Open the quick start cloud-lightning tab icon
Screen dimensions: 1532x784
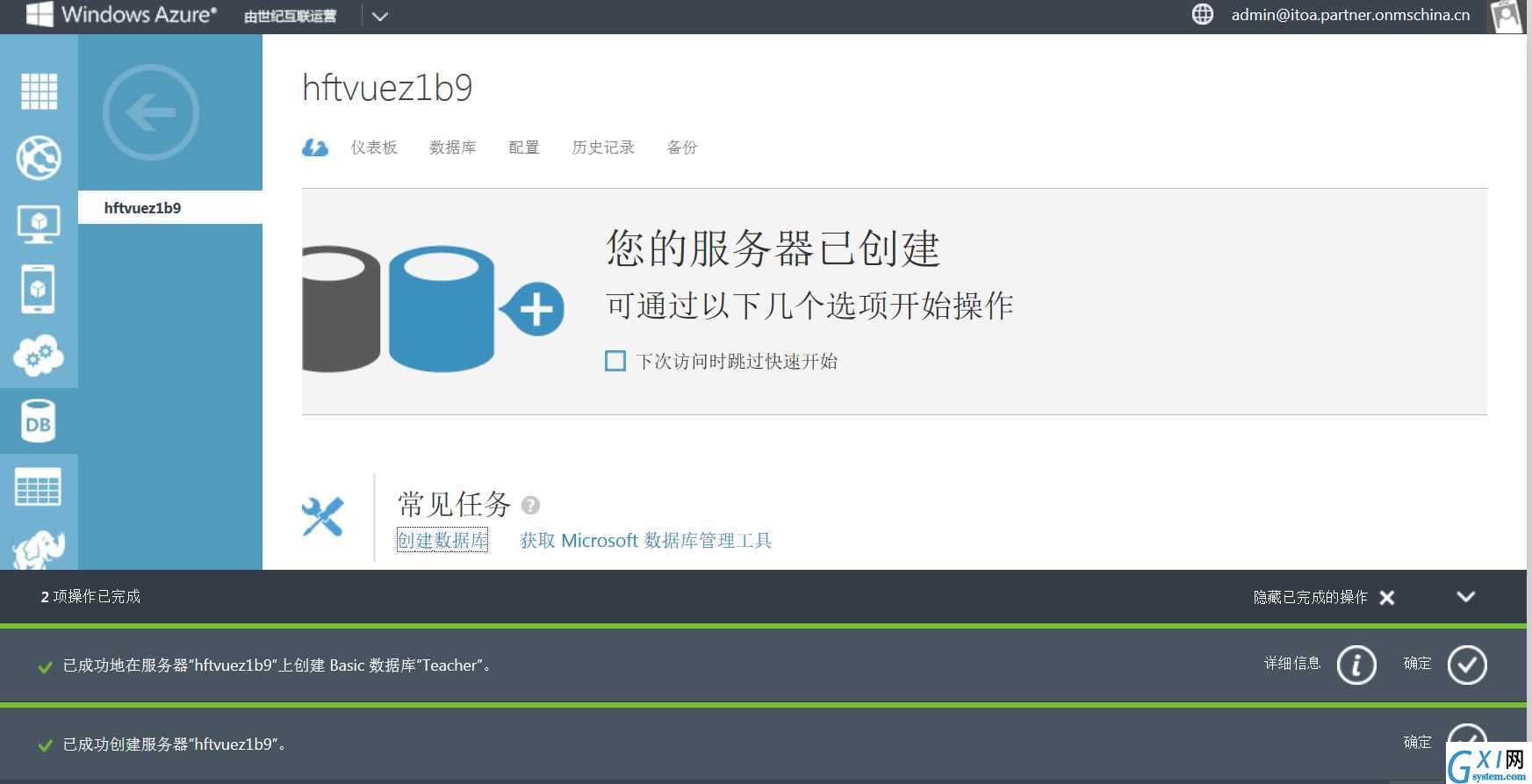(315, 147)
